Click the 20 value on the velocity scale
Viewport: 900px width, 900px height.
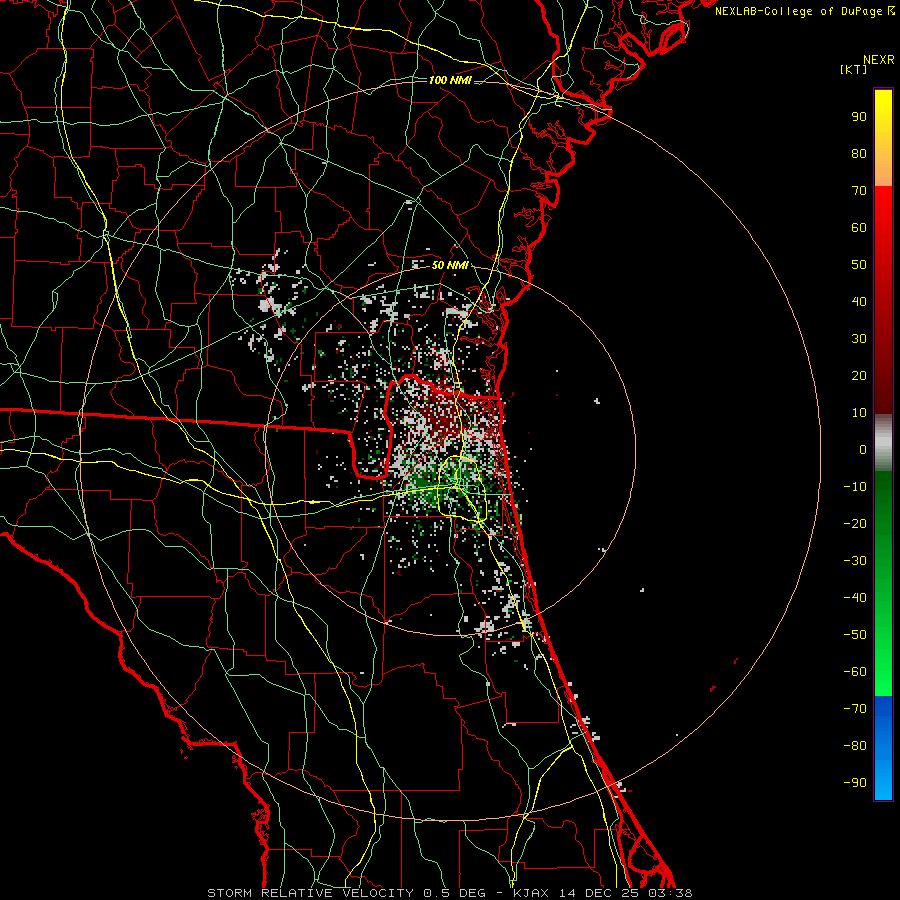859,375
